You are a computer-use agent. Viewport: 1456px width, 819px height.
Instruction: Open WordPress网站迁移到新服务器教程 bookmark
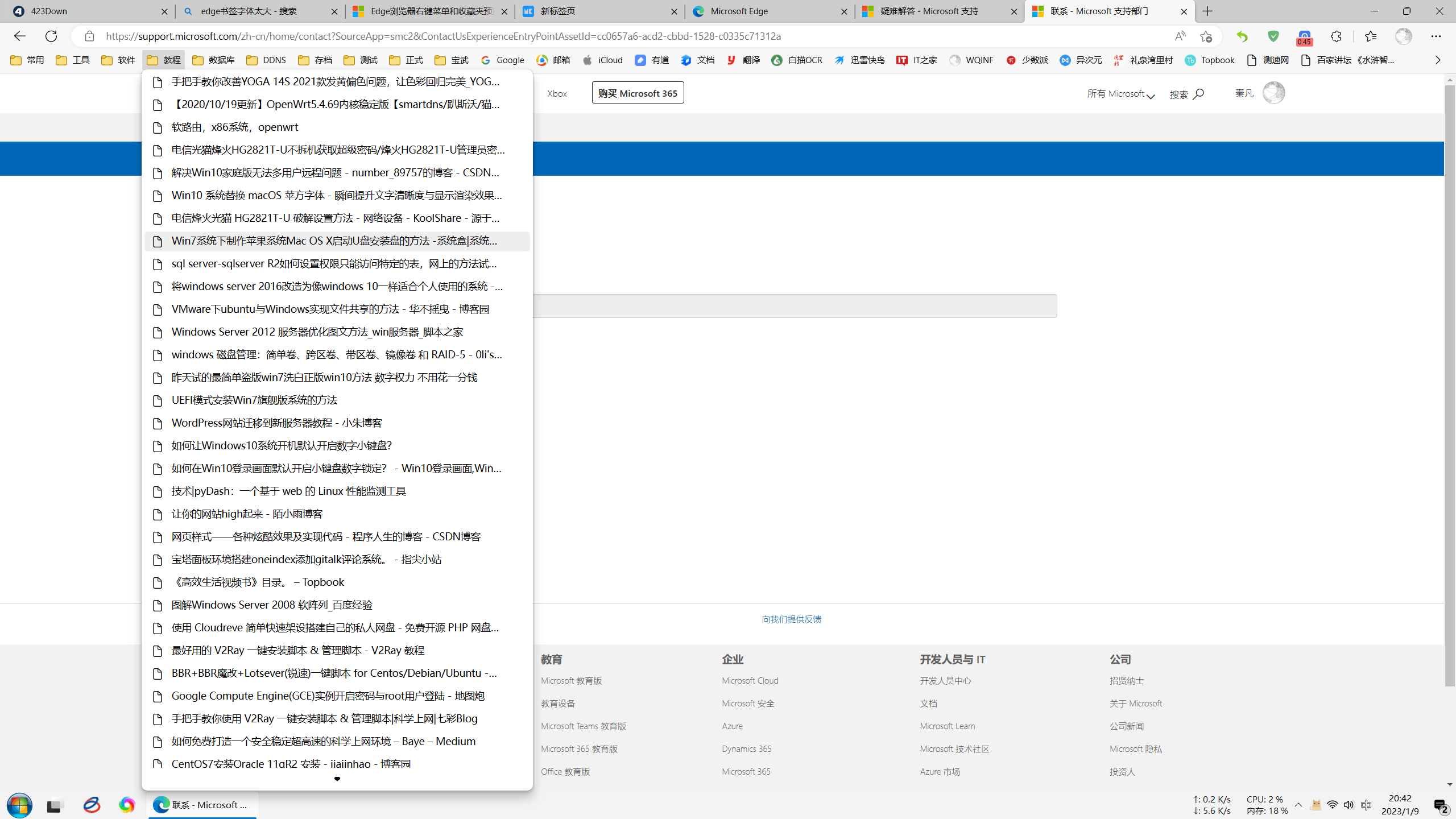[337, 423]
